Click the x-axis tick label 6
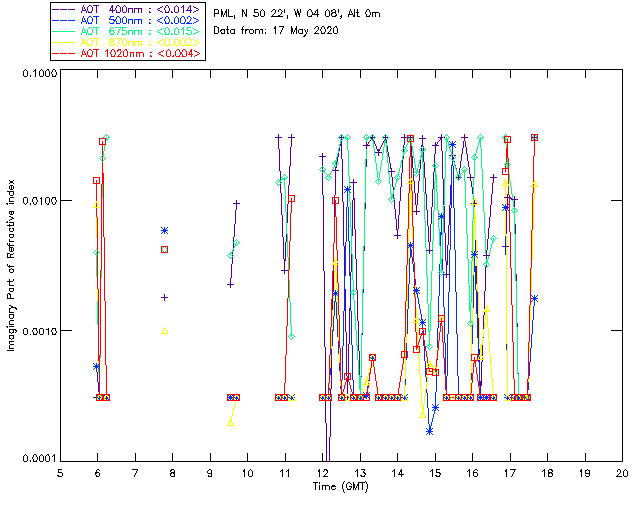 click(98, 473)
